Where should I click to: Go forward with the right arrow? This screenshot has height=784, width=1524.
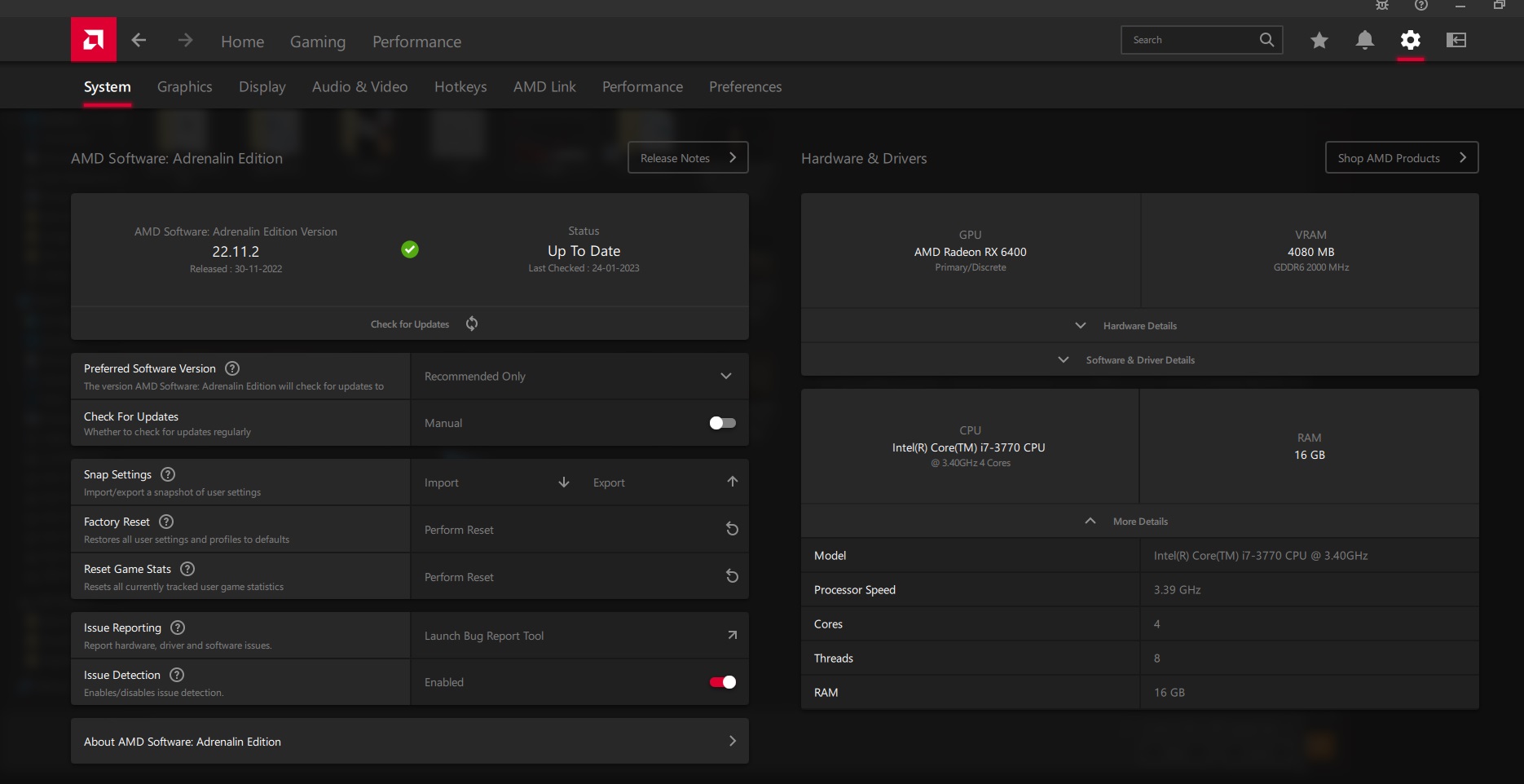click(x=186, y=40)
